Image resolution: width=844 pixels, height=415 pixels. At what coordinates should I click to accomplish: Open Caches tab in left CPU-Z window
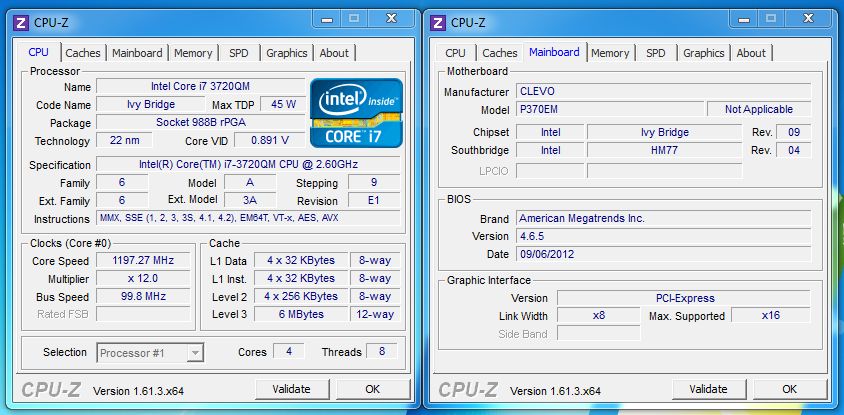(83, 53)
